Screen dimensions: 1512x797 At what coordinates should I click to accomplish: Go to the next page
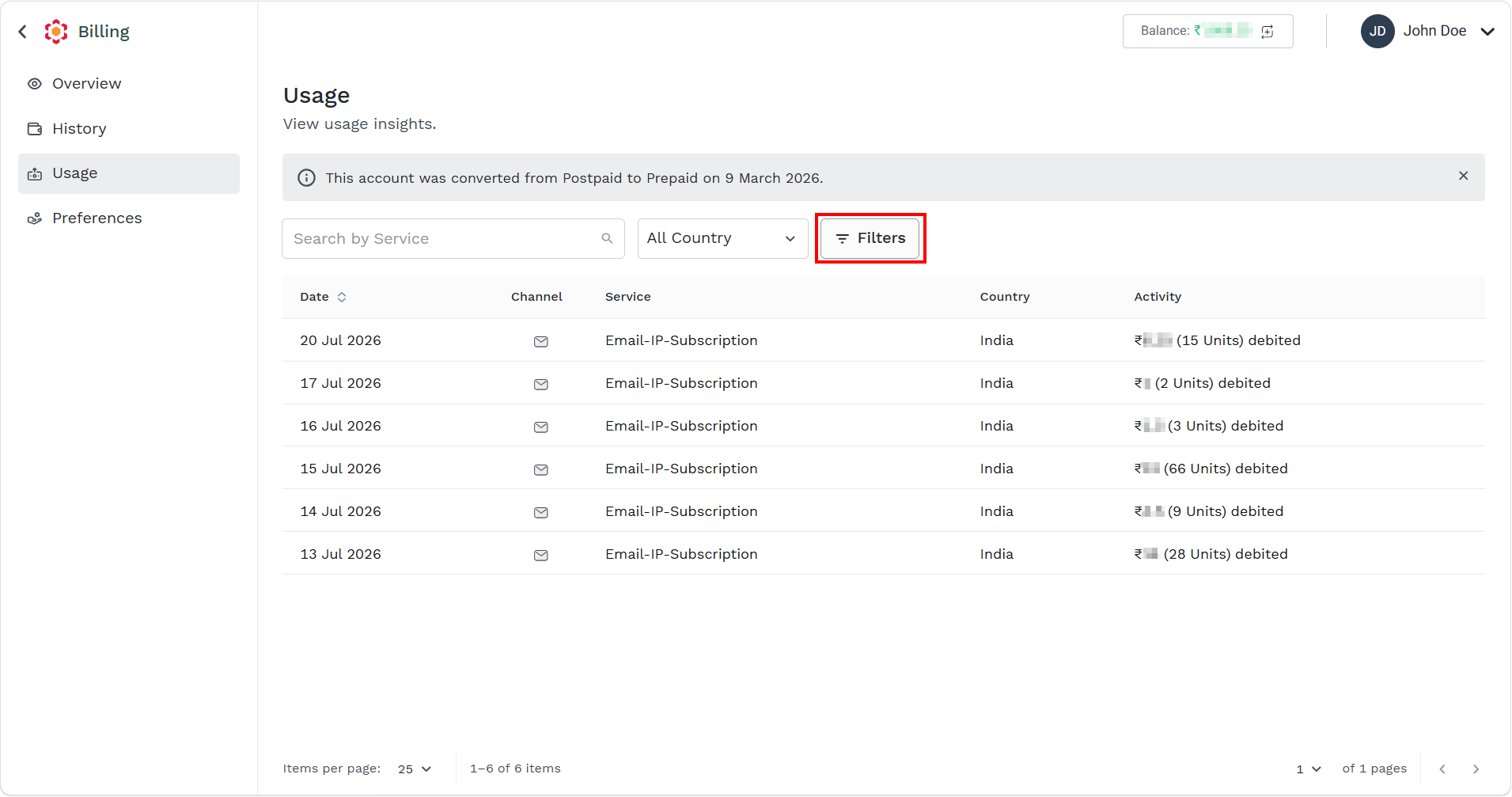click(x=1476, y=769)
